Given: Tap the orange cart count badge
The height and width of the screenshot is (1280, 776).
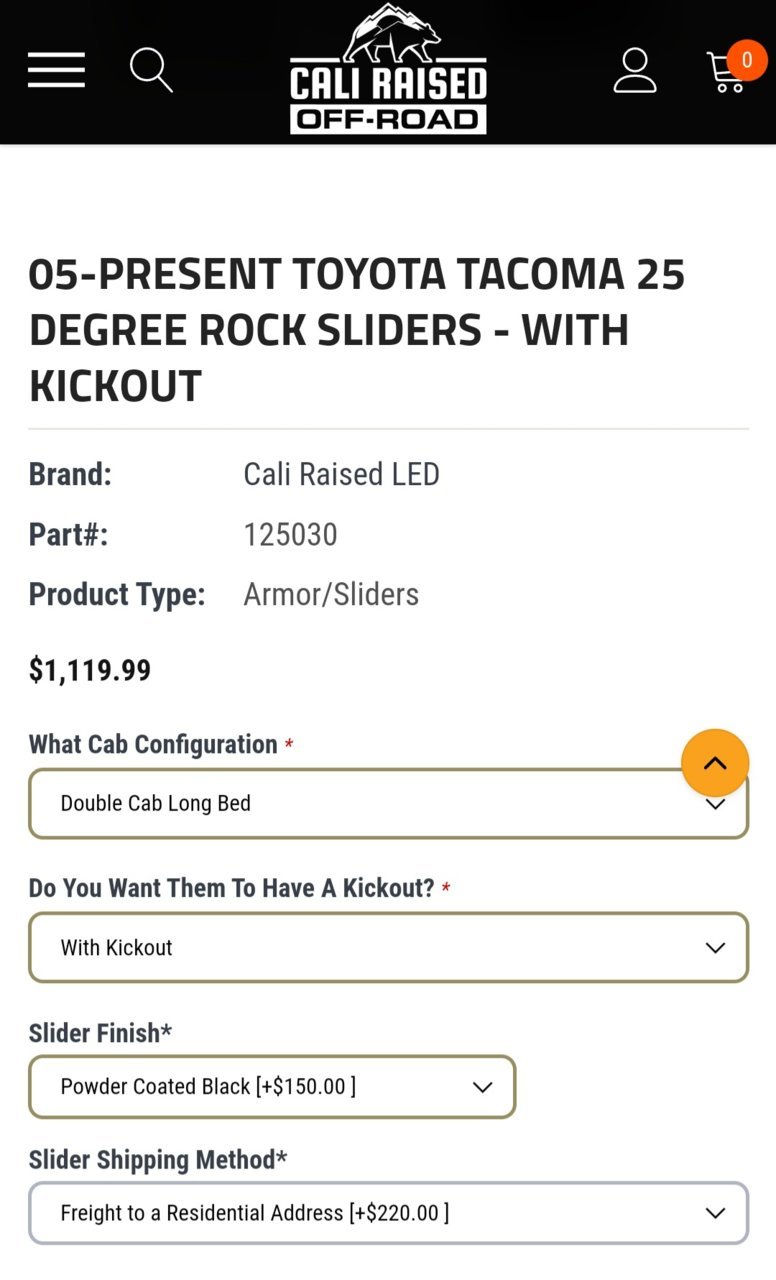Looking at the screenshot, I should tap(746, 60).
